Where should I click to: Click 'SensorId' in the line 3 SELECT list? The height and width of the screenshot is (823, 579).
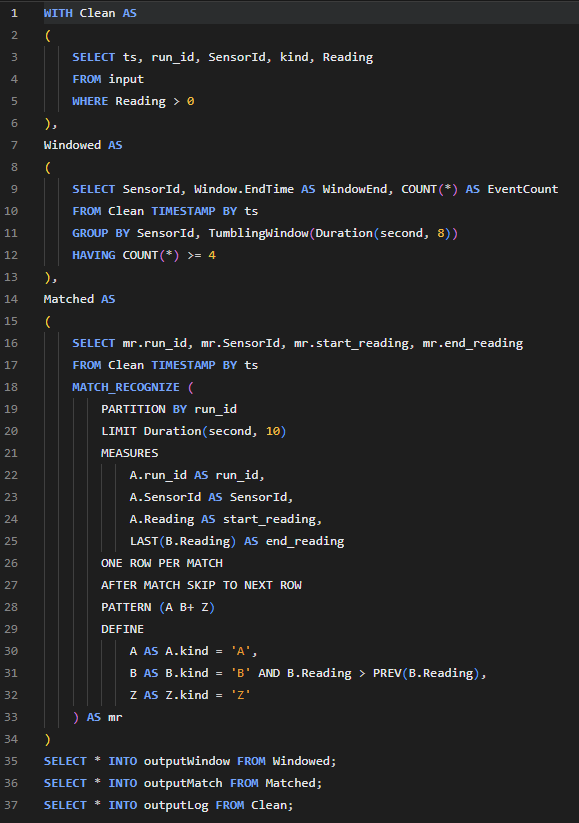[x=237, y=57]
